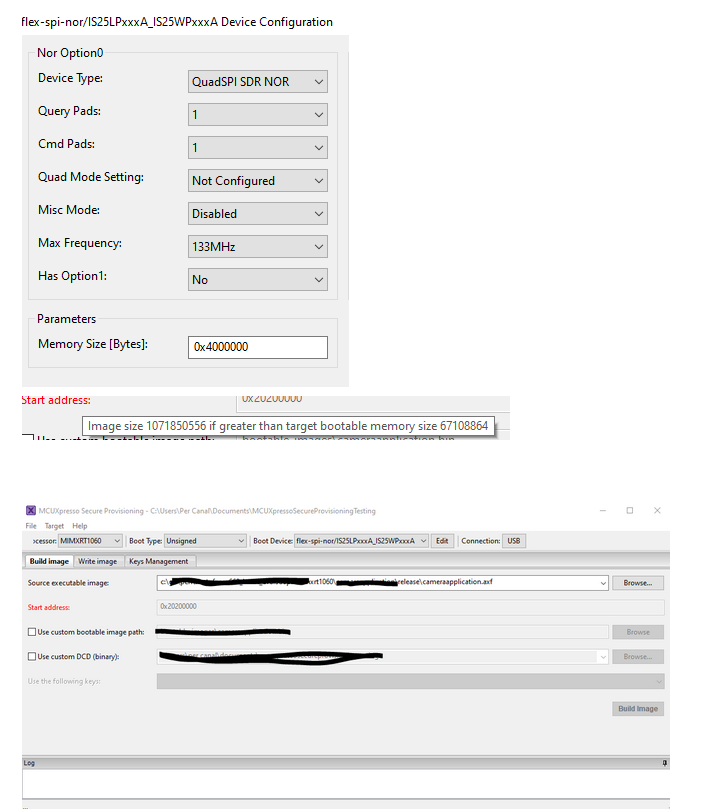Open the Boot Device flex-spi-nor dropdown
This screenshot has width=704, height=811.
tap(361, 541)
